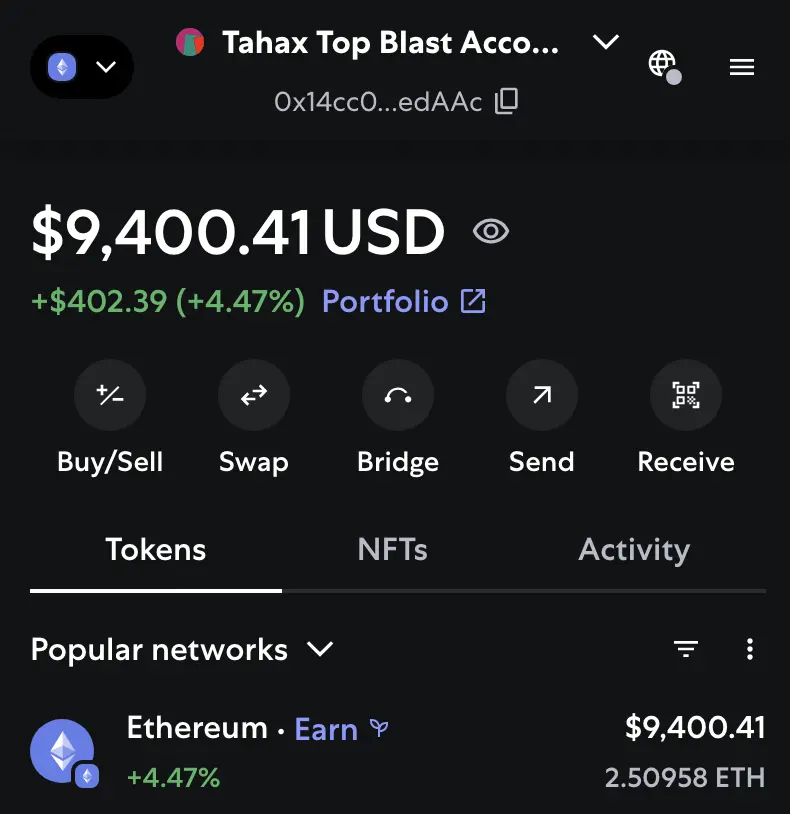Open the three-dot token options menu
Image resolution: width=790 pixels, height=814 pixels.
click(750, 649)
